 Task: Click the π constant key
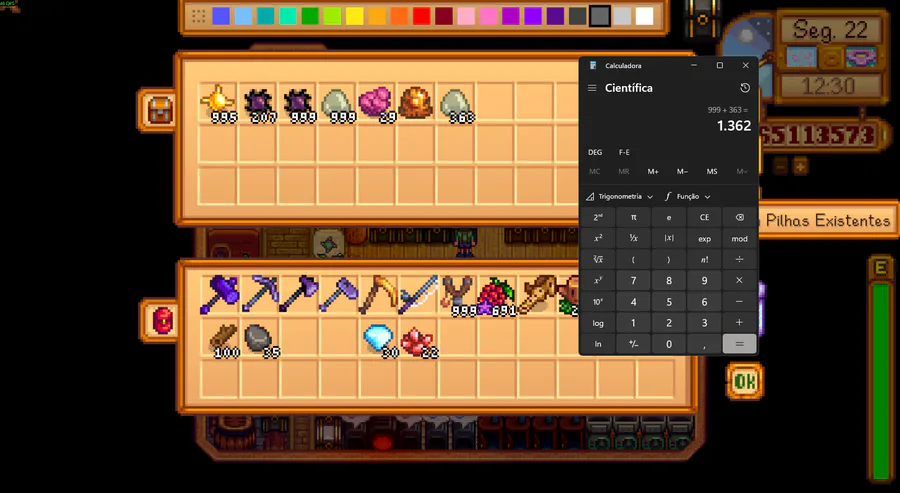[633, 218]
